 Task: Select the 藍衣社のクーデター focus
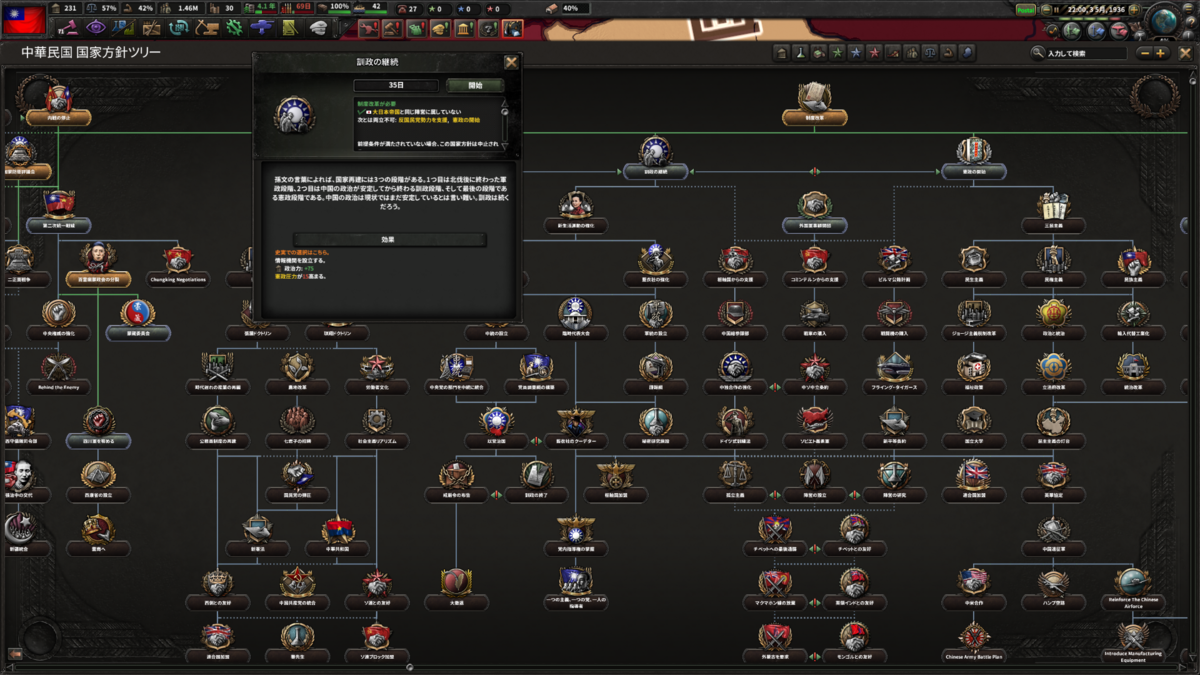576,427
